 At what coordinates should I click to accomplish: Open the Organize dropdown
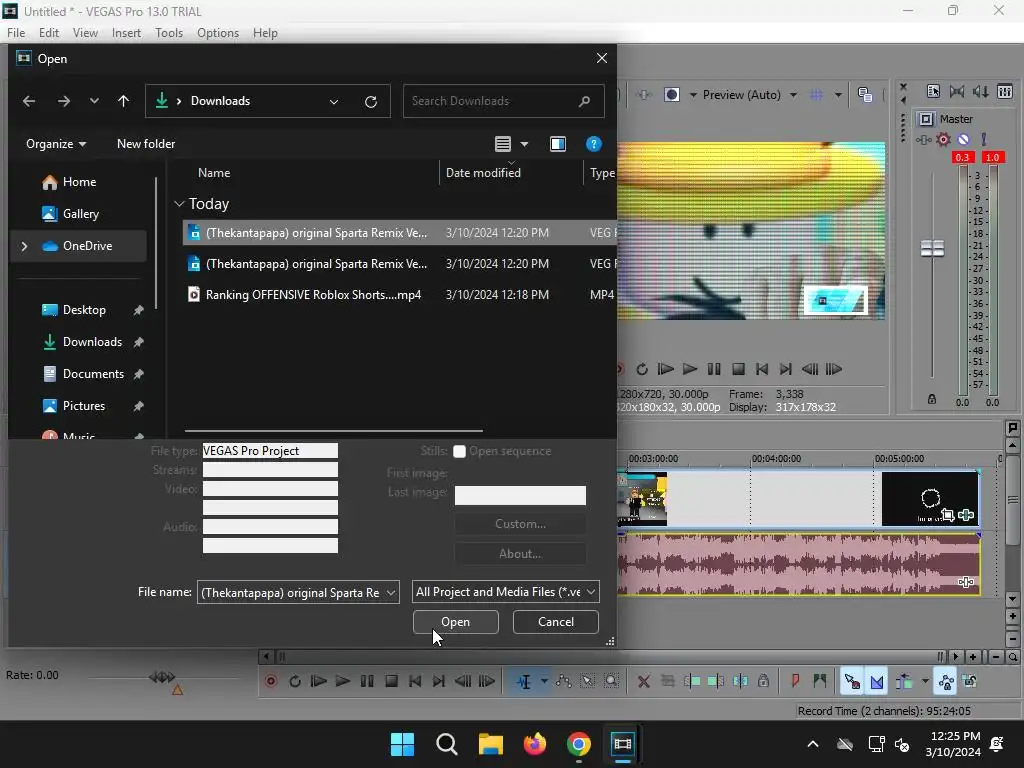(56, 144)
